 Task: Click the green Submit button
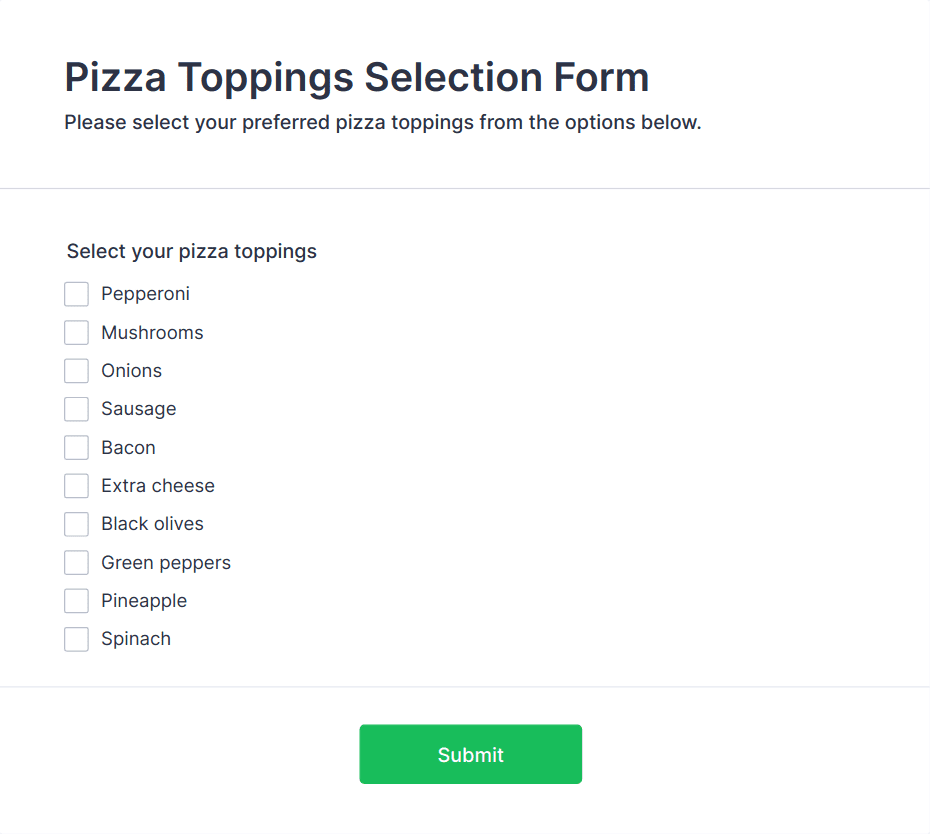coord(470,754)
